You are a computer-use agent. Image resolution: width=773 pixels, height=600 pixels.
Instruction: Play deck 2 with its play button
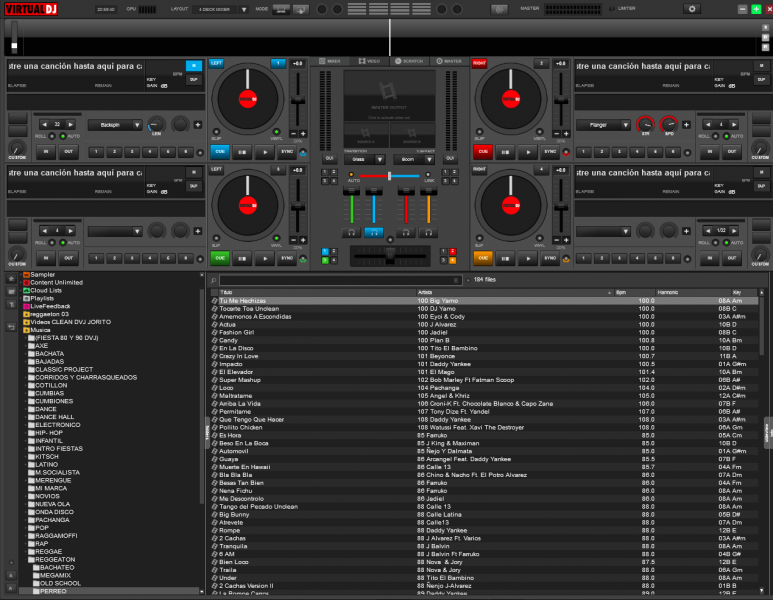click(x=528, y=152)
